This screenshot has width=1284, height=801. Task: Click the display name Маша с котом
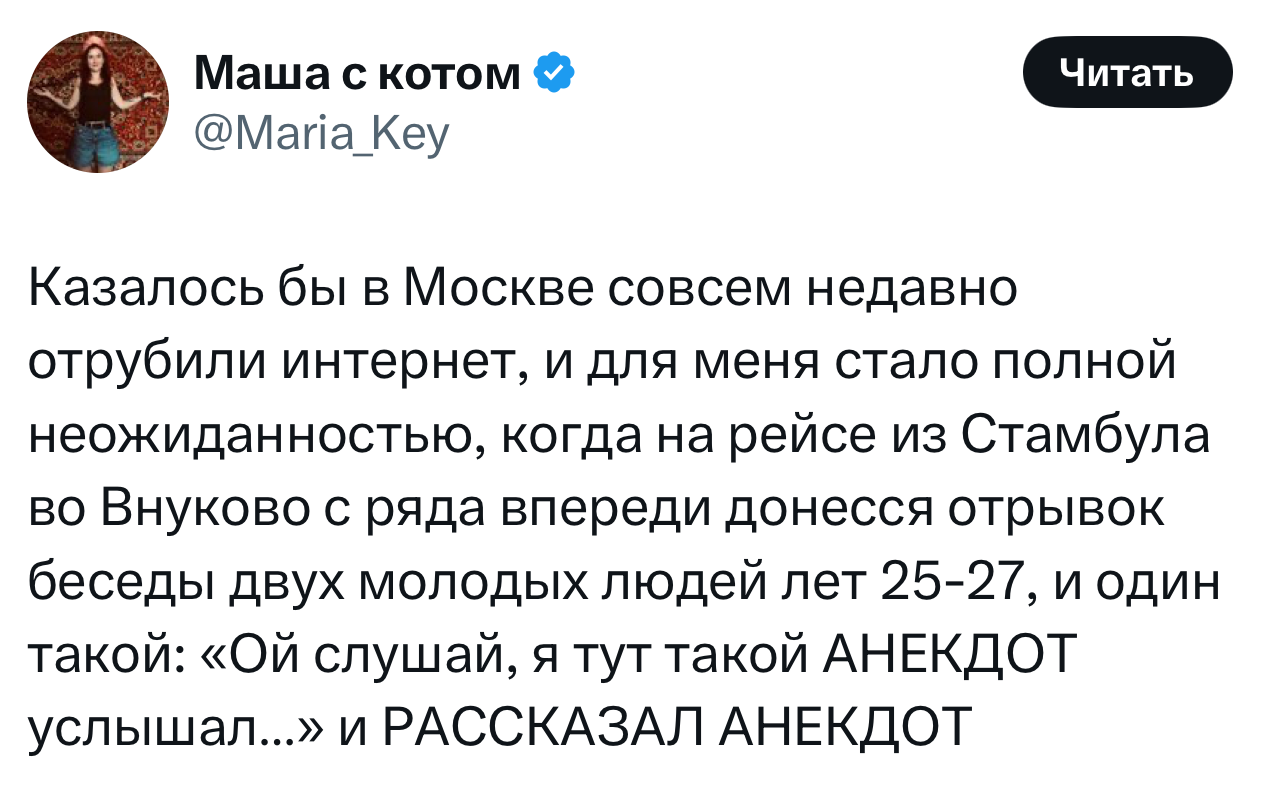coord(357,73)
